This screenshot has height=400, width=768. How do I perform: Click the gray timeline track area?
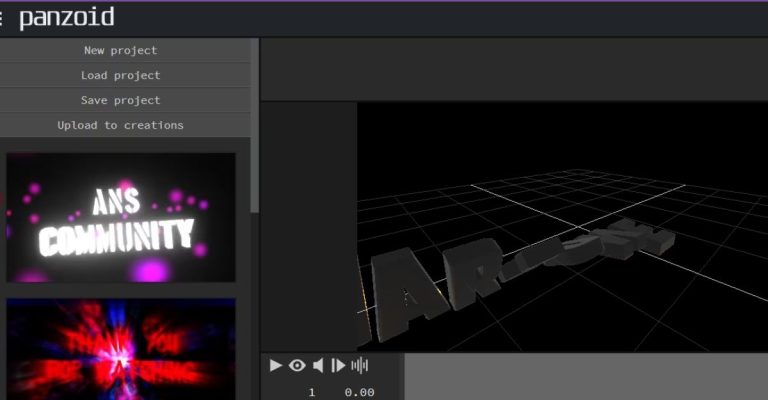(586, 376)
